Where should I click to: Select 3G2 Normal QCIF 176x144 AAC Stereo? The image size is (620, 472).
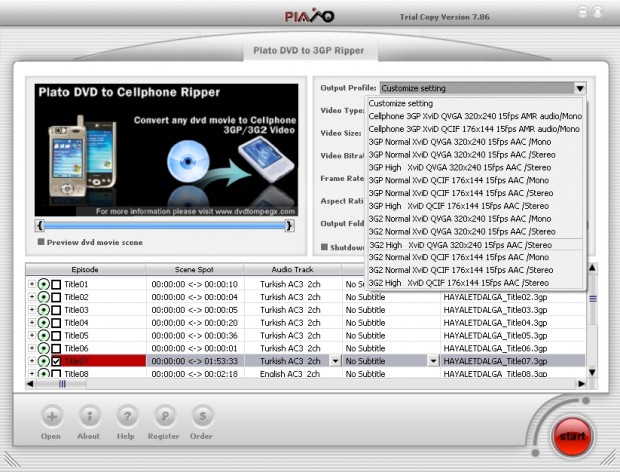(x=475, y=270)
